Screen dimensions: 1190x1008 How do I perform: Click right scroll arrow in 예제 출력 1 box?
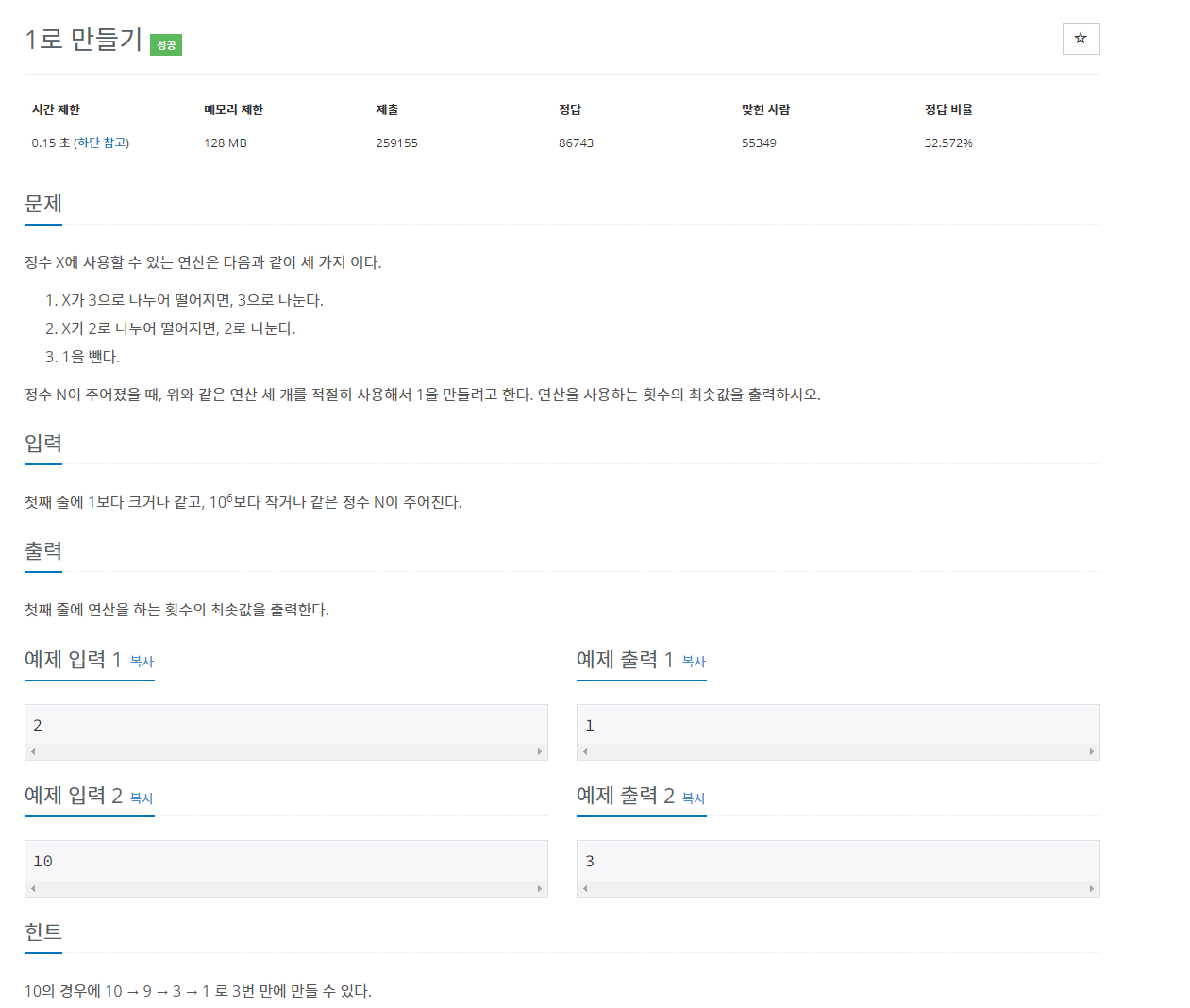1092,752
